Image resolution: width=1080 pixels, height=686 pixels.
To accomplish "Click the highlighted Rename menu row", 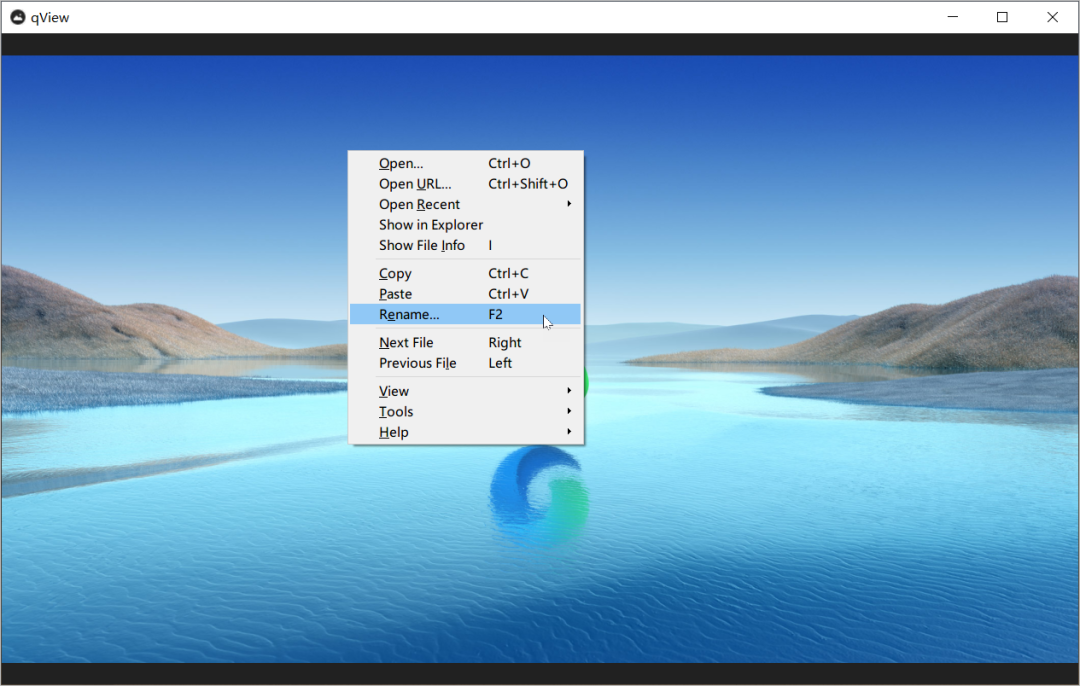I will coord(465,314).
